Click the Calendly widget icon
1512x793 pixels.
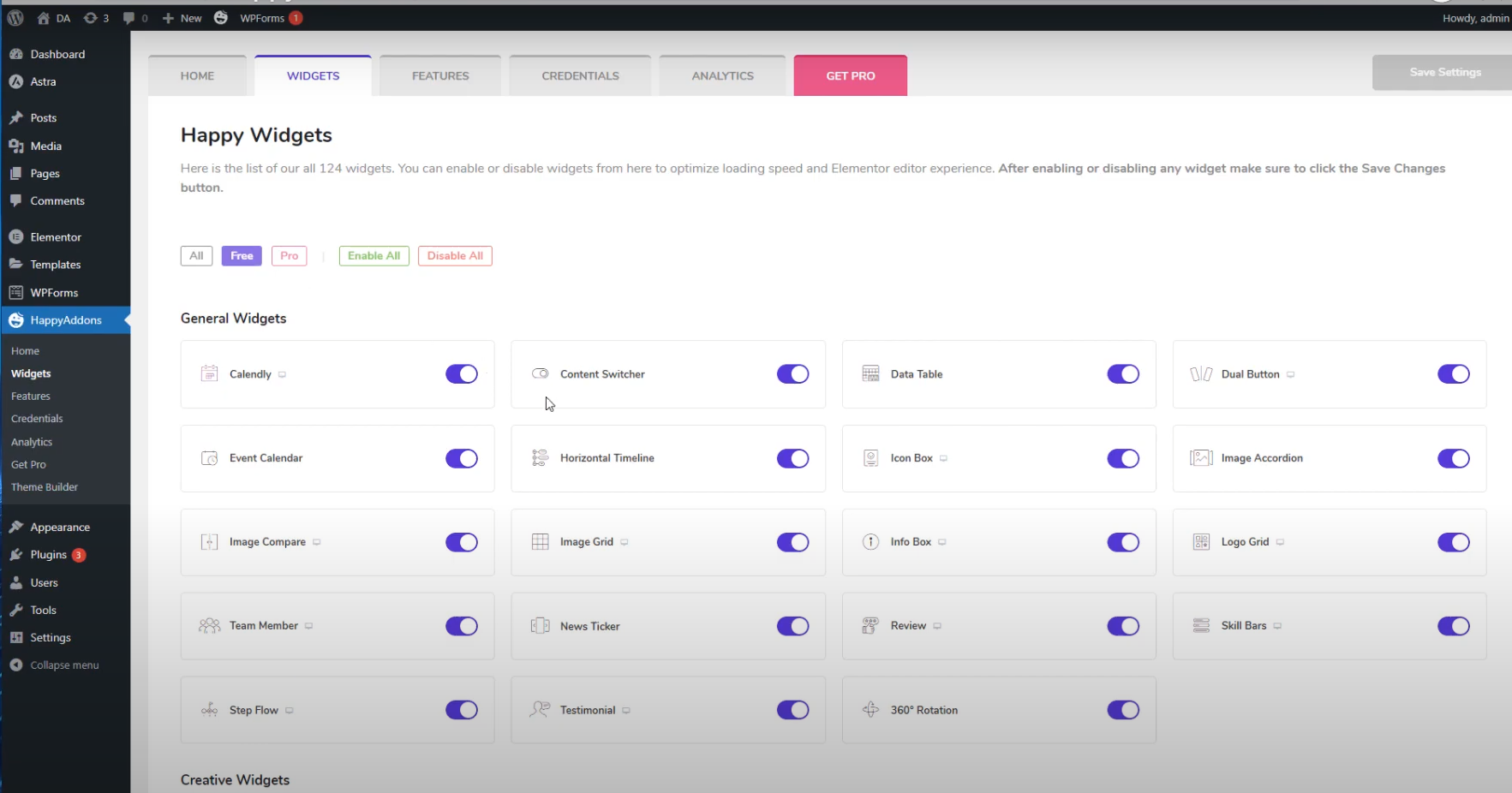pos(209,374)
